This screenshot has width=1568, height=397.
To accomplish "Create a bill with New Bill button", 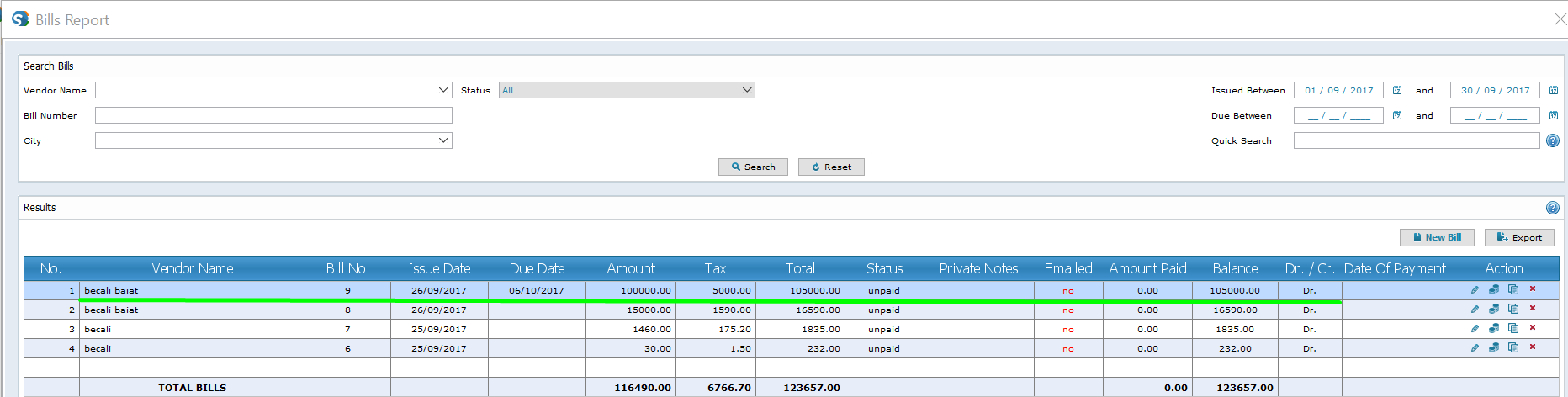I will tap(1437, 237).
